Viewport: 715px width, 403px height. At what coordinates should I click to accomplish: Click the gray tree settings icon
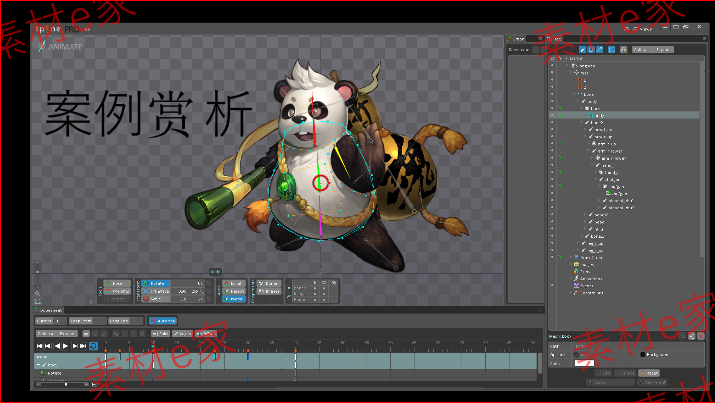click(623, 49)
